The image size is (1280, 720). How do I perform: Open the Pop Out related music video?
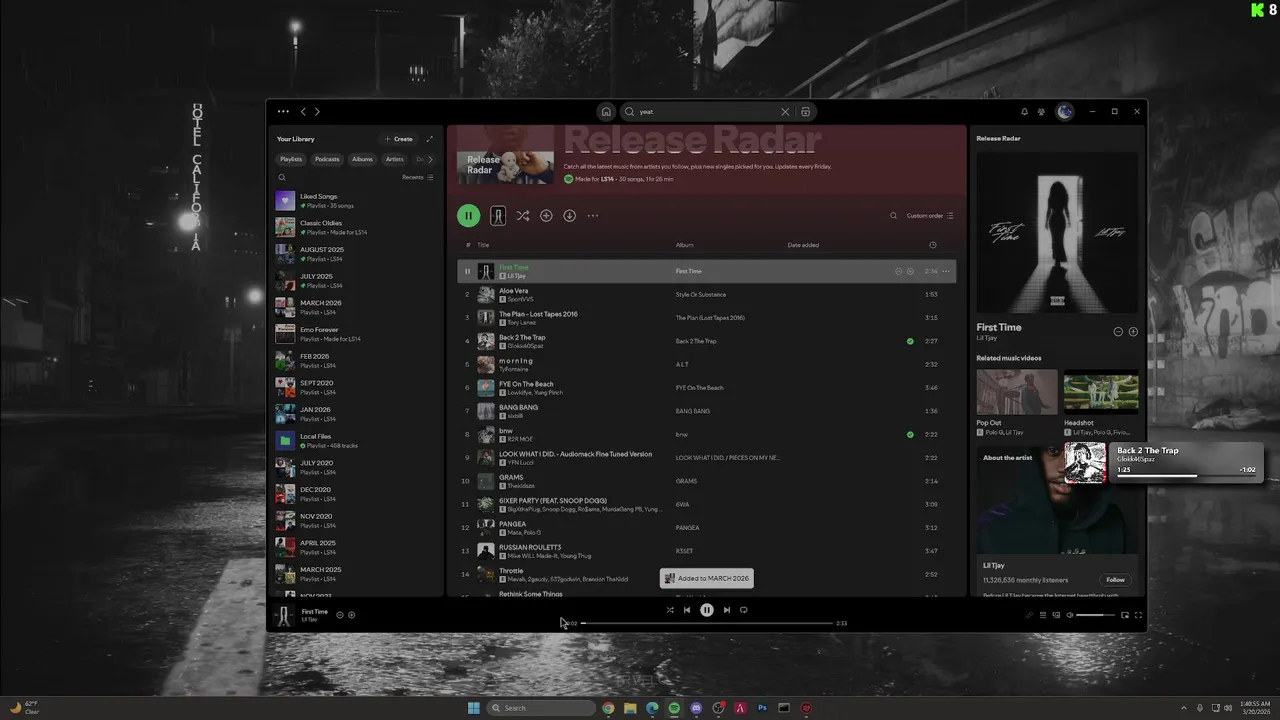tap(1017, 401)
